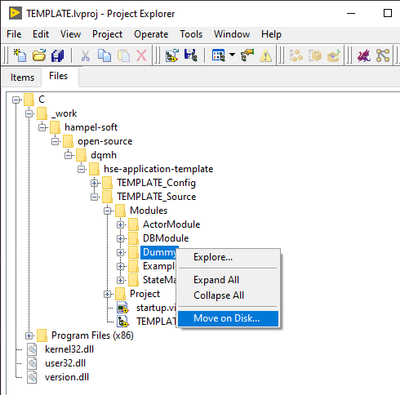Collapse the open-source folder node
Screen dimensions: 400x395
tap(55, 141)
